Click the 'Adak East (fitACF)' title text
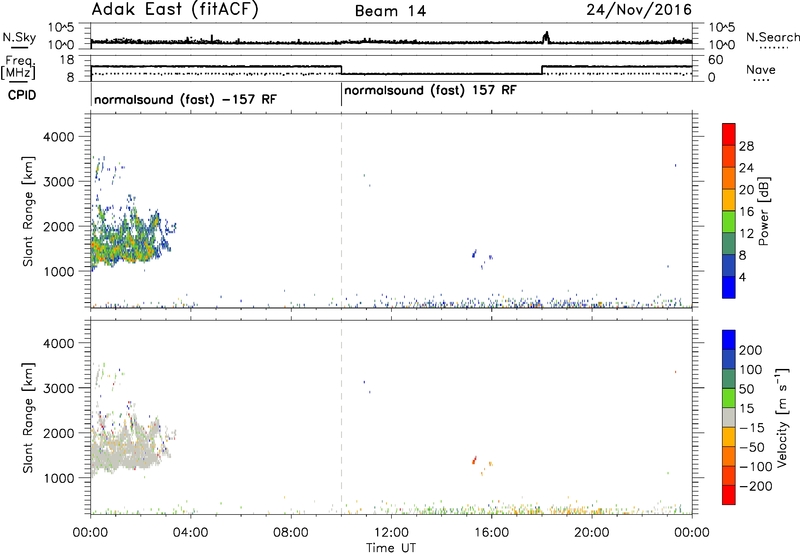This screenshot has height=554, width=800. pos(175,10)
